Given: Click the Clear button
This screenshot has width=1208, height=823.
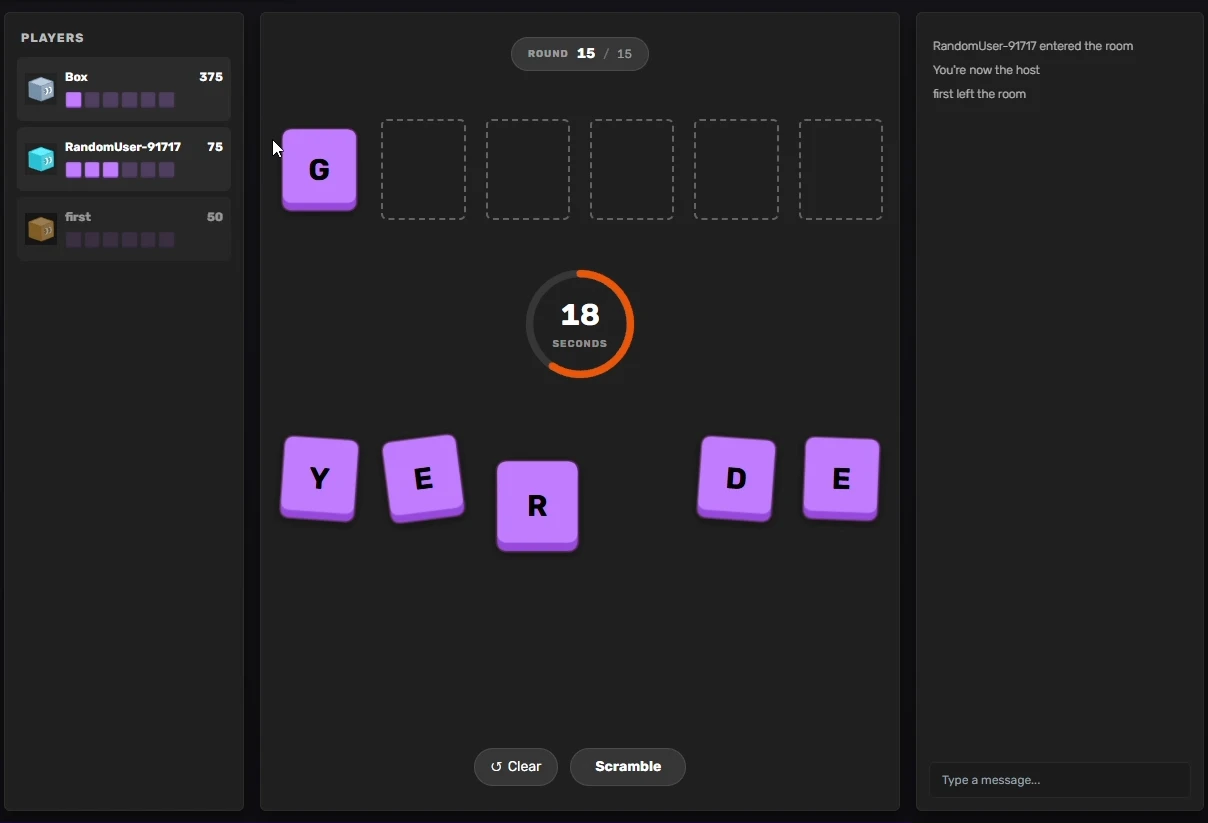Looking at the screenshot, I should 516,767.
